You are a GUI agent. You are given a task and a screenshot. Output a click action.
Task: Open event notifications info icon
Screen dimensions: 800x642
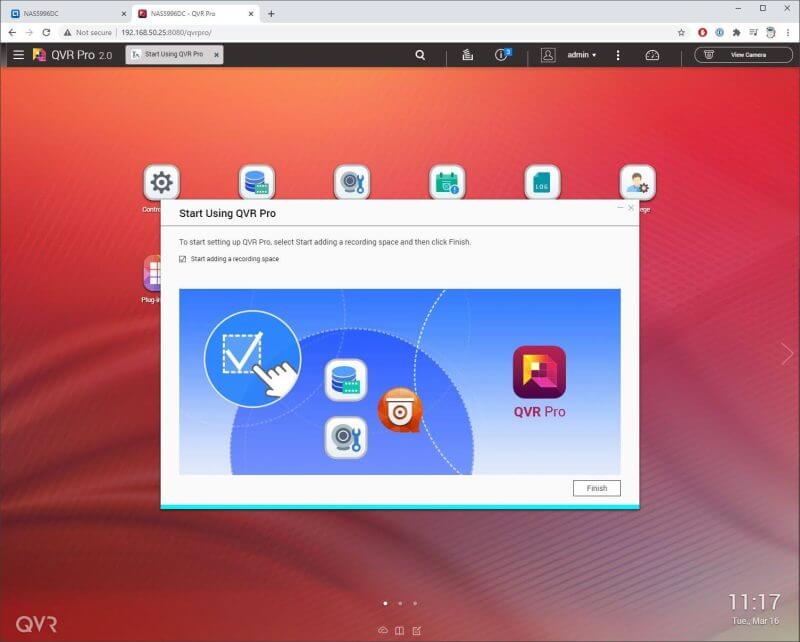click(x=503, y=55)
